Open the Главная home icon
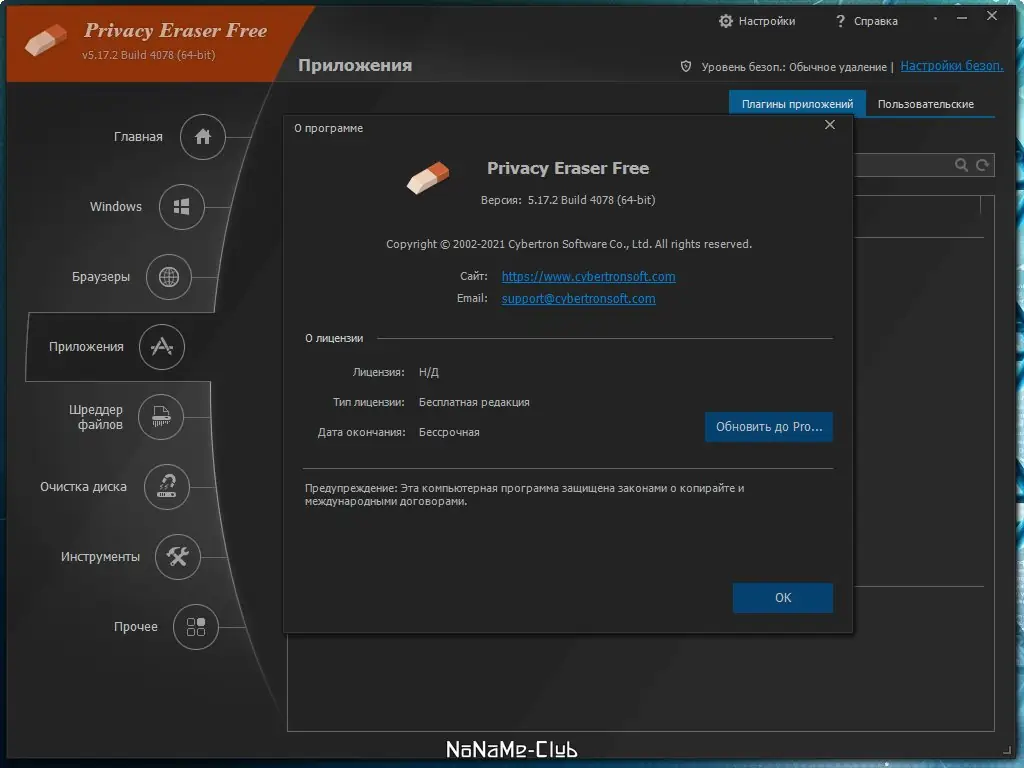Image resolution: width=1024 pixels, height=768 pixels. click(x=202, y=136)
